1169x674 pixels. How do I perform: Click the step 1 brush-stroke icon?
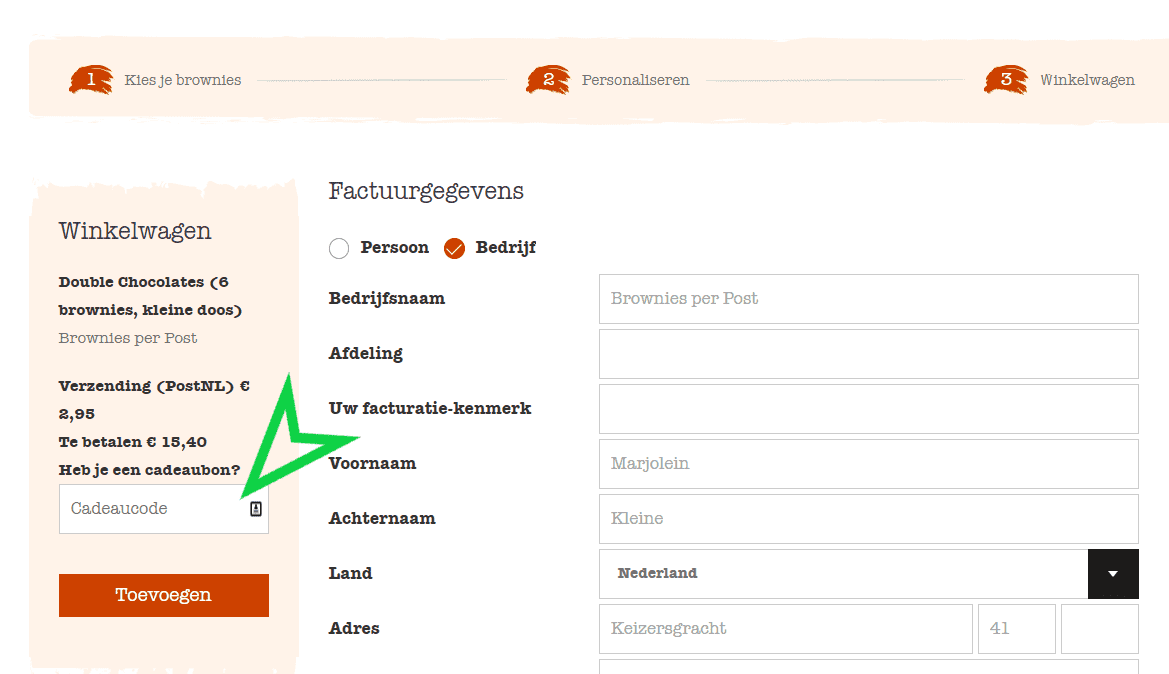(90, 80)
